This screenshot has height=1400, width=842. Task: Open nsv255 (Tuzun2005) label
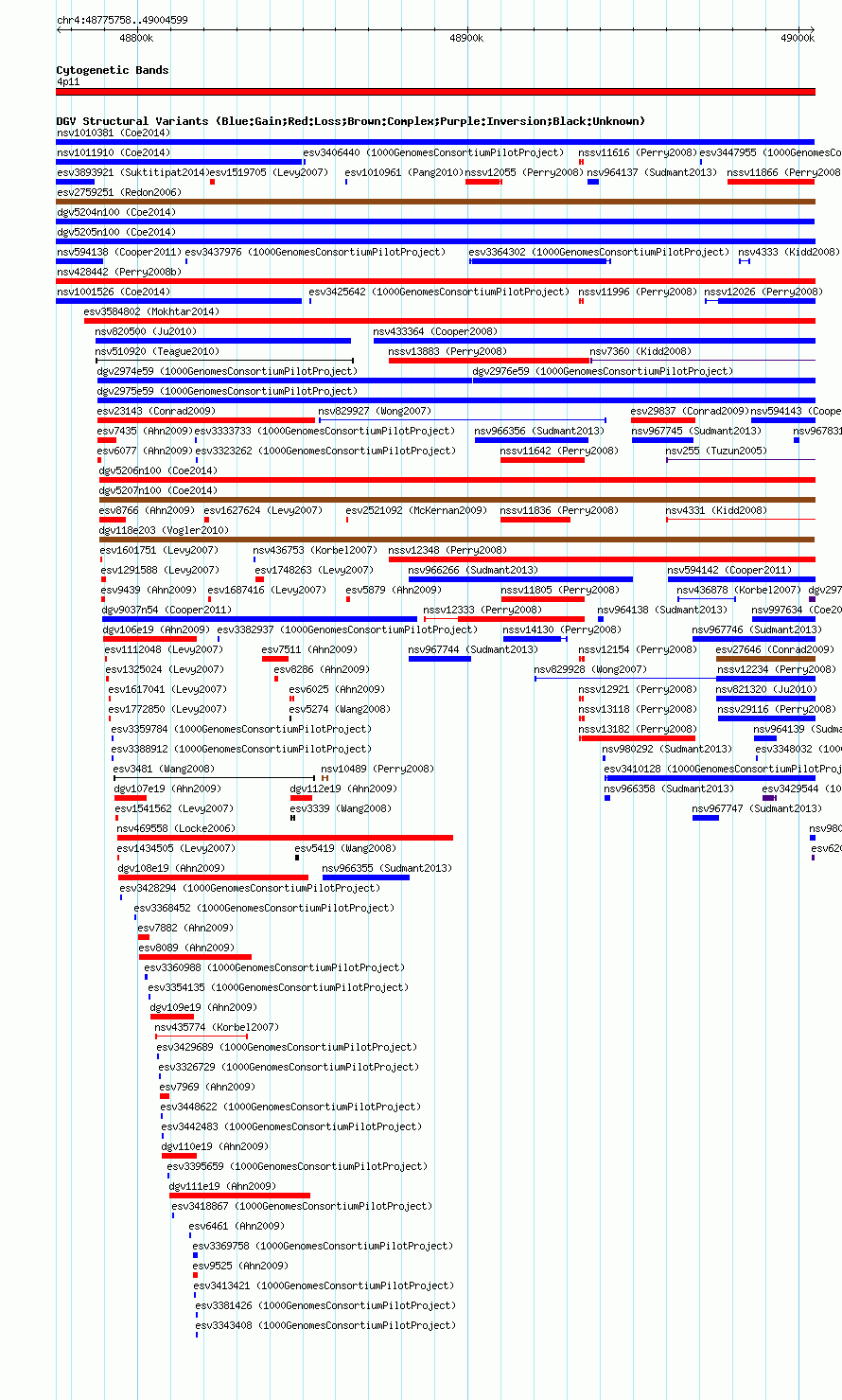click(716, 452)
